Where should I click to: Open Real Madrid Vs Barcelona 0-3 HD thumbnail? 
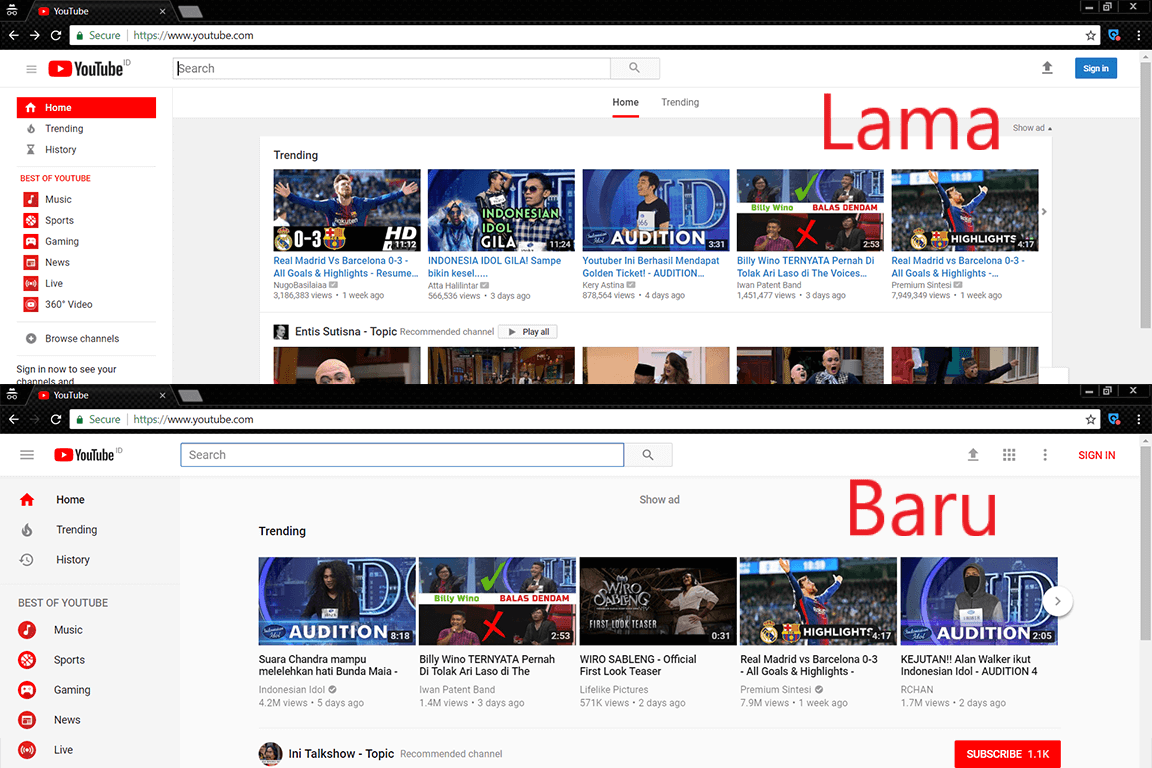click(x=347, y=210)
